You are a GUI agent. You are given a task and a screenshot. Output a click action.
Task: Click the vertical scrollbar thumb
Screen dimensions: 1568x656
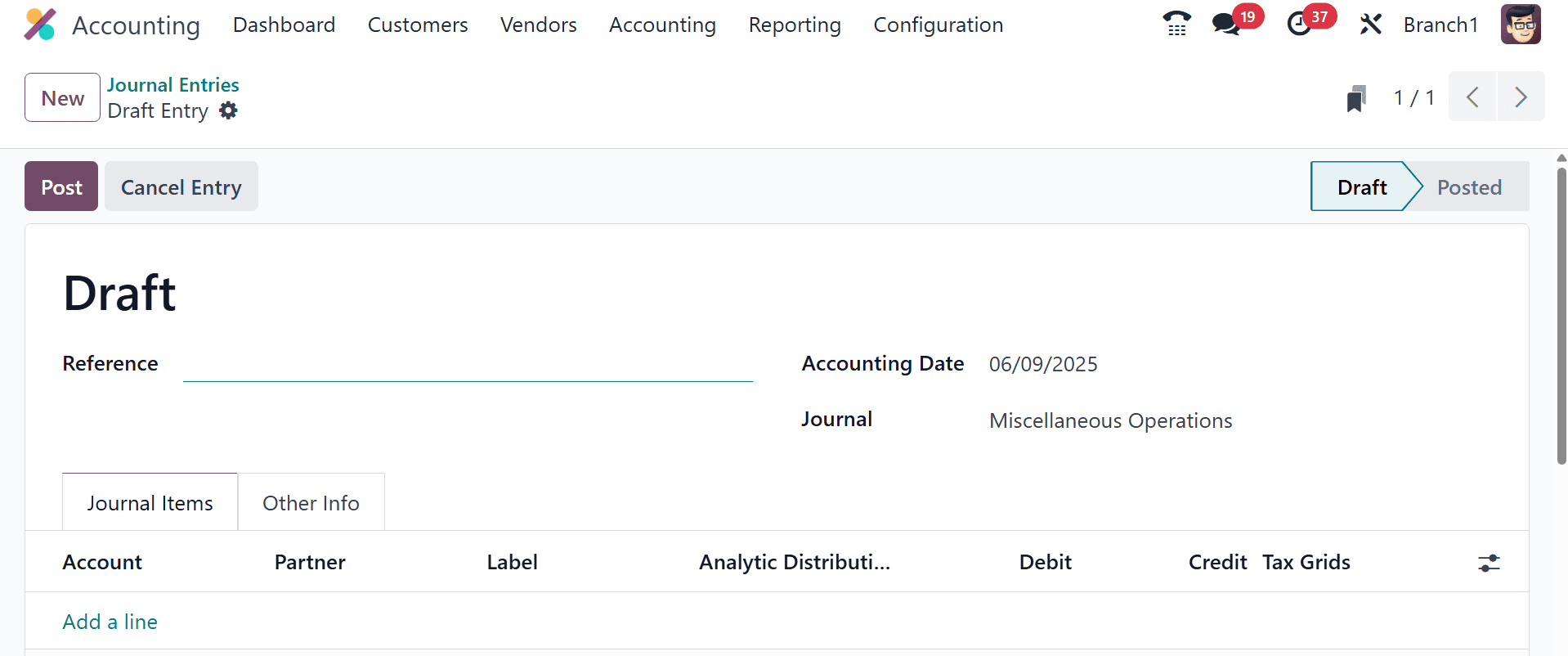click(x=1561, y=315)
